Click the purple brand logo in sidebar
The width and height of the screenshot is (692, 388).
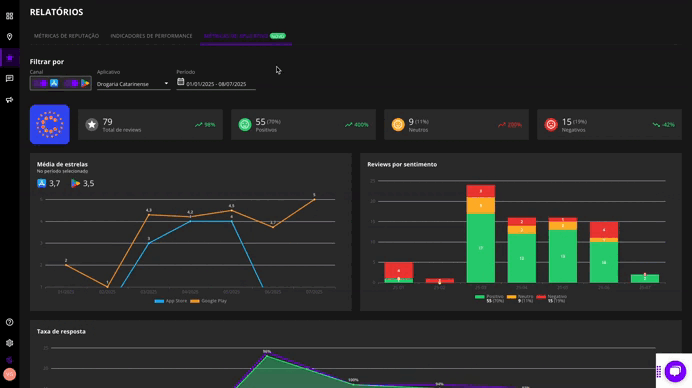pyautogui.click(x=9, y=360)
